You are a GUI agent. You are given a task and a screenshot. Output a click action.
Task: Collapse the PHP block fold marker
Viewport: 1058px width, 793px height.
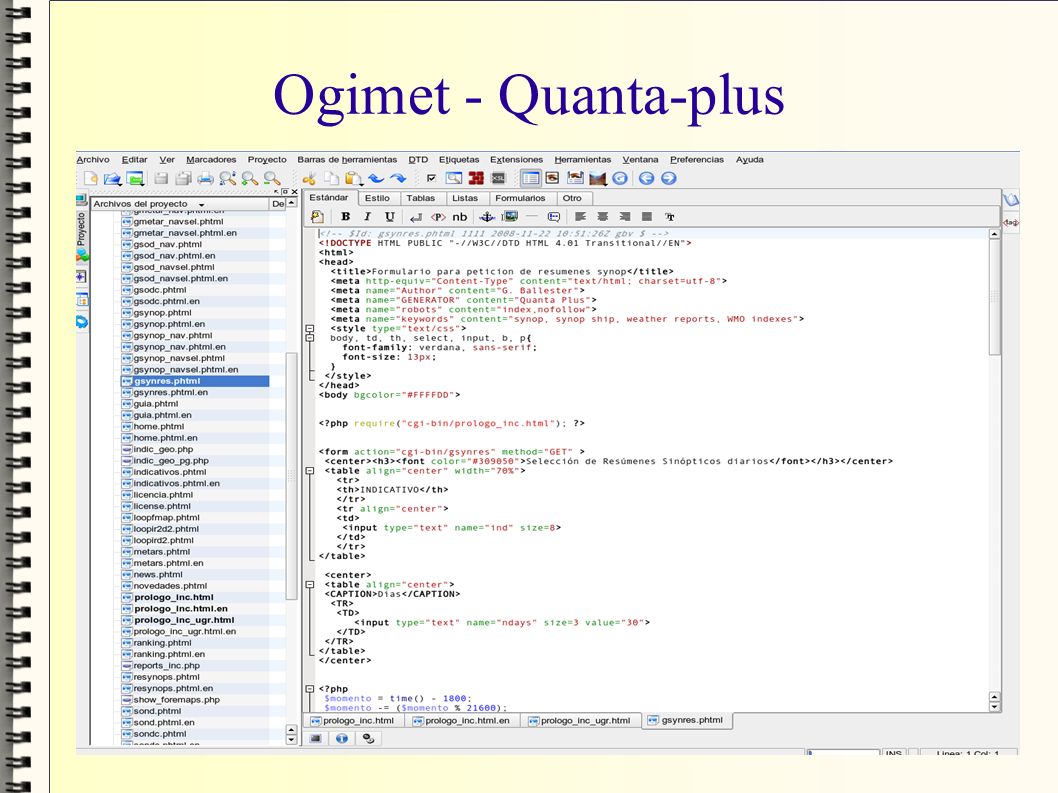pyautogui.click(x=310, y=689)
